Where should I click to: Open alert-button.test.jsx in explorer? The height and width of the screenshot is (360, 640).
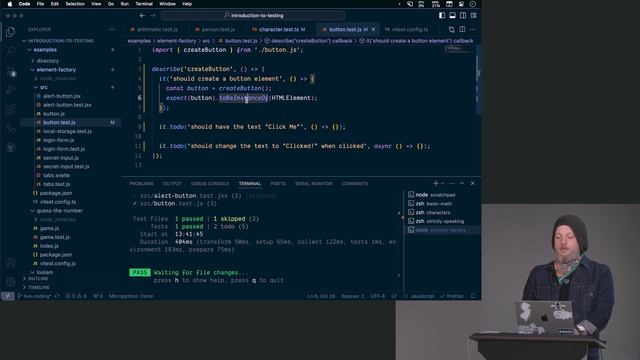(67, 105)
